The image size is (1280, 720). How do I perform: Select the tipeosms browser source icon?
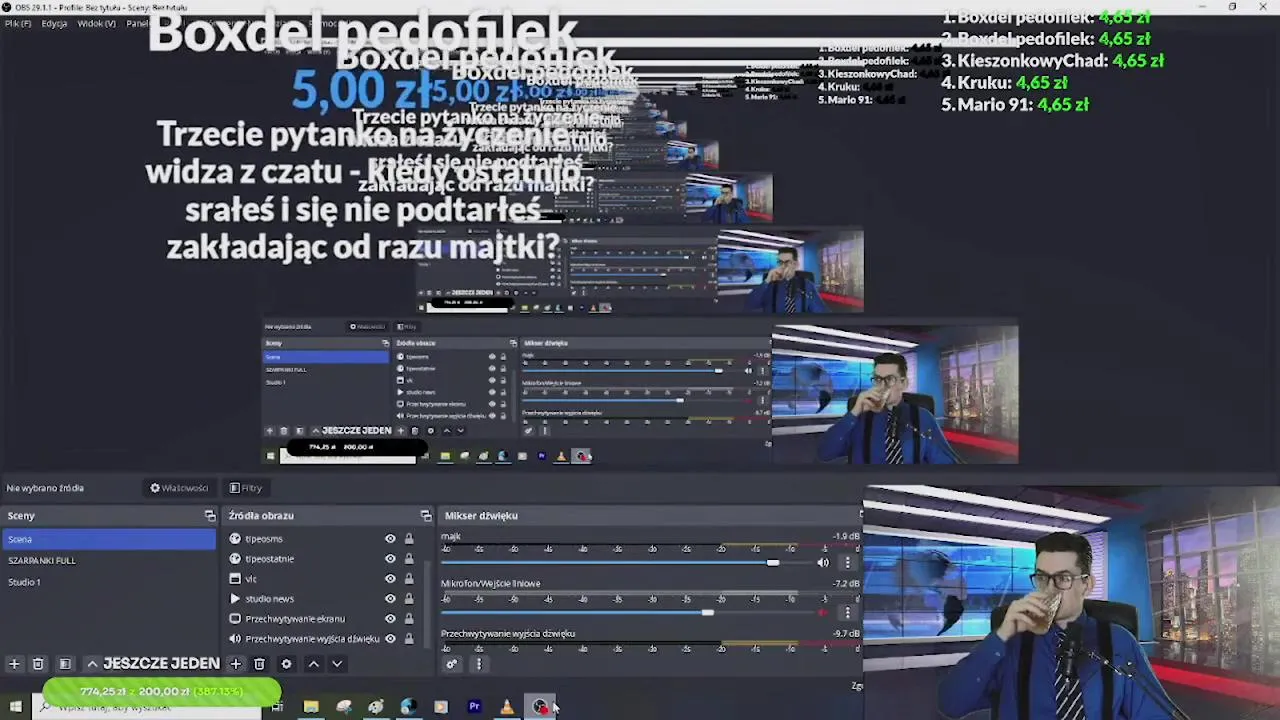click(235, 539)
